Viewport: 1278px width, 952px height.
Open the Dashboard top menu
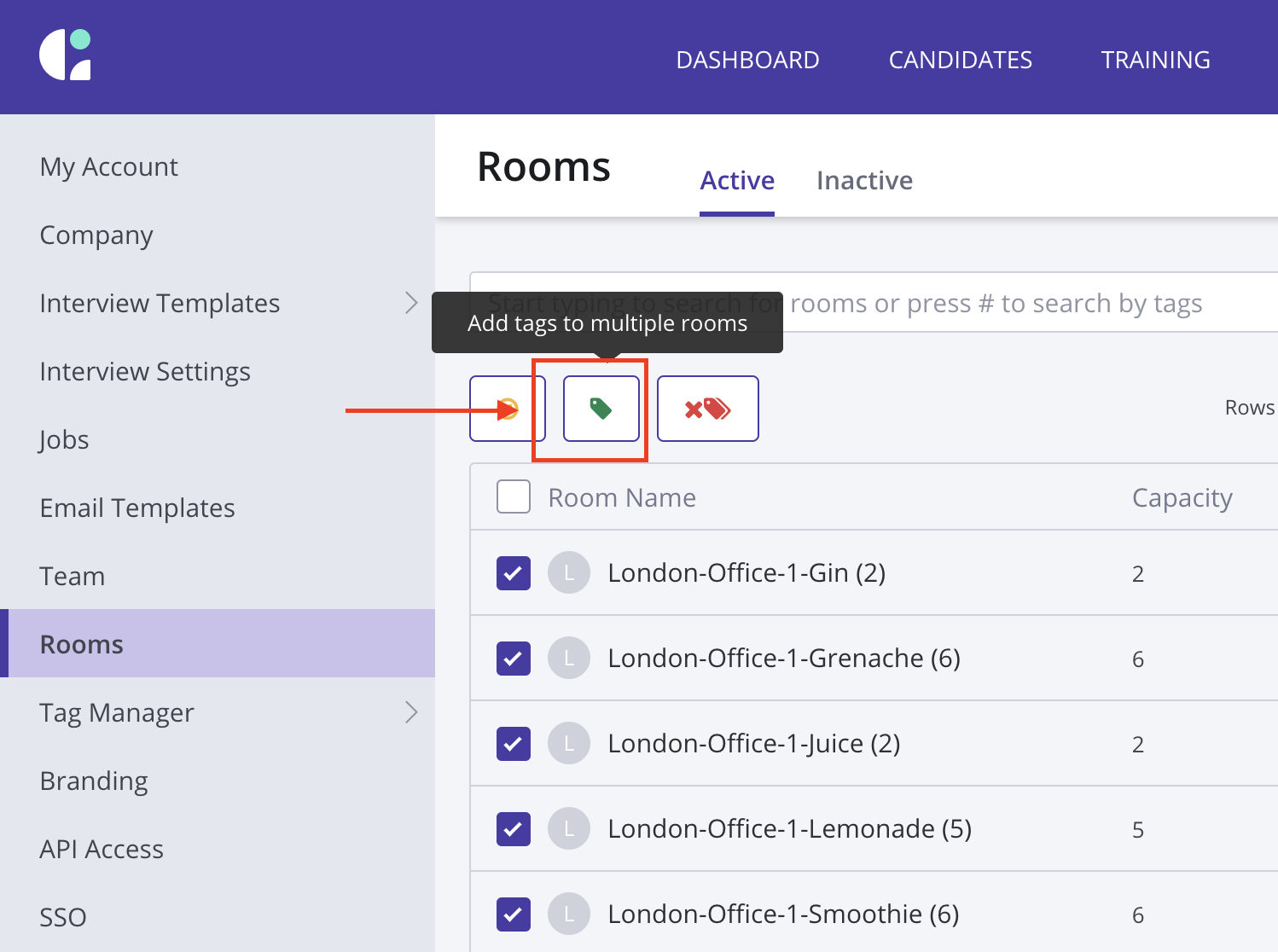(747, 60)
